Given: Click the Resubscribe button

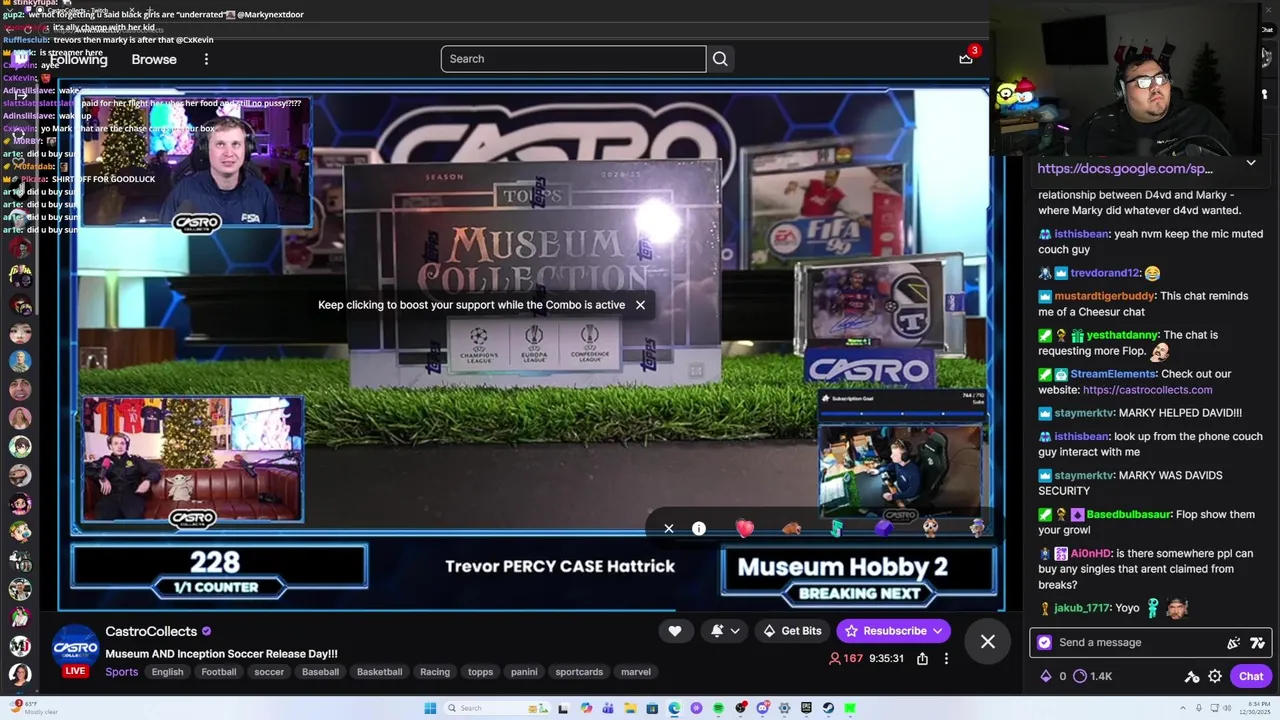Looking at the screenshot, I should (x=894, y=631).
